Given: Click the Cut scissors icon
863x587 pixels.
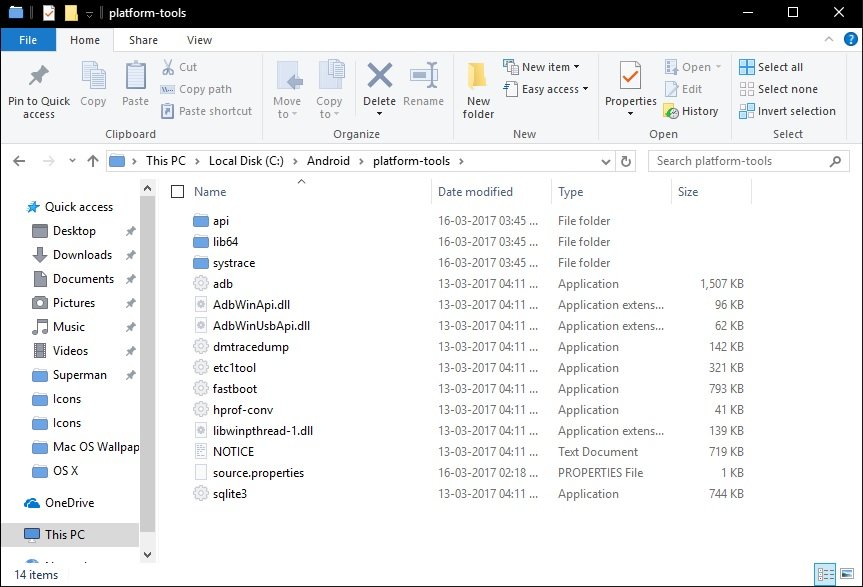Looking at the screenshot, I should tap(168, 67).
